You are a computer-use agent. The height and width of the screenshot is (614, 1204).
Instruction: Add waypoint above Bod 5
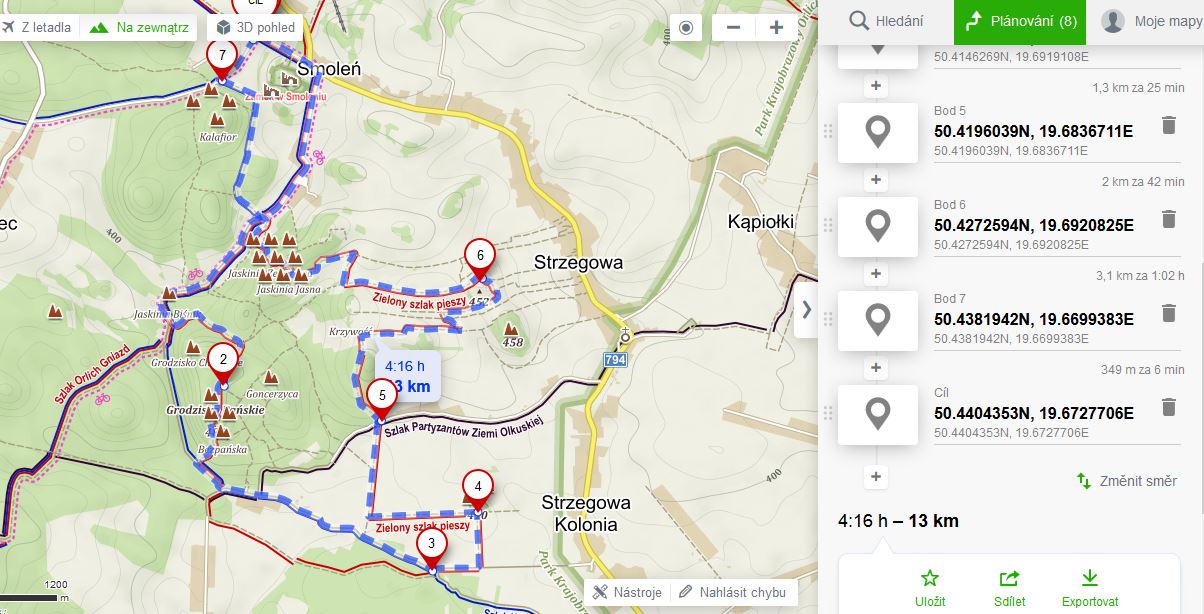click(x=877, y=86)
